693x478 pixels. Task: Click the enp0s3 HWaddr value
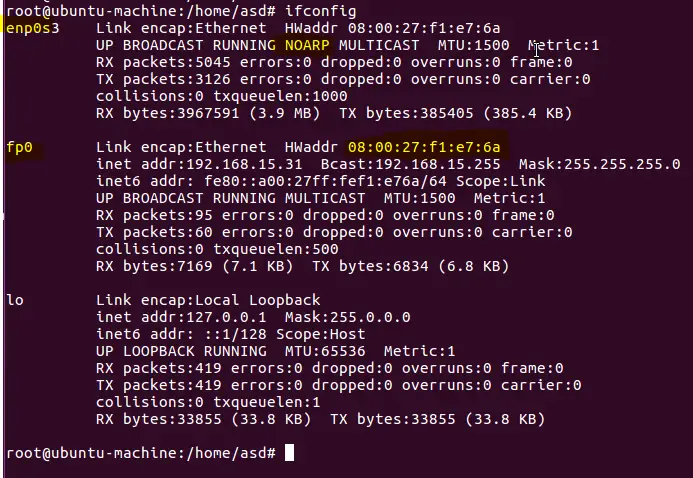pos(424,28)
